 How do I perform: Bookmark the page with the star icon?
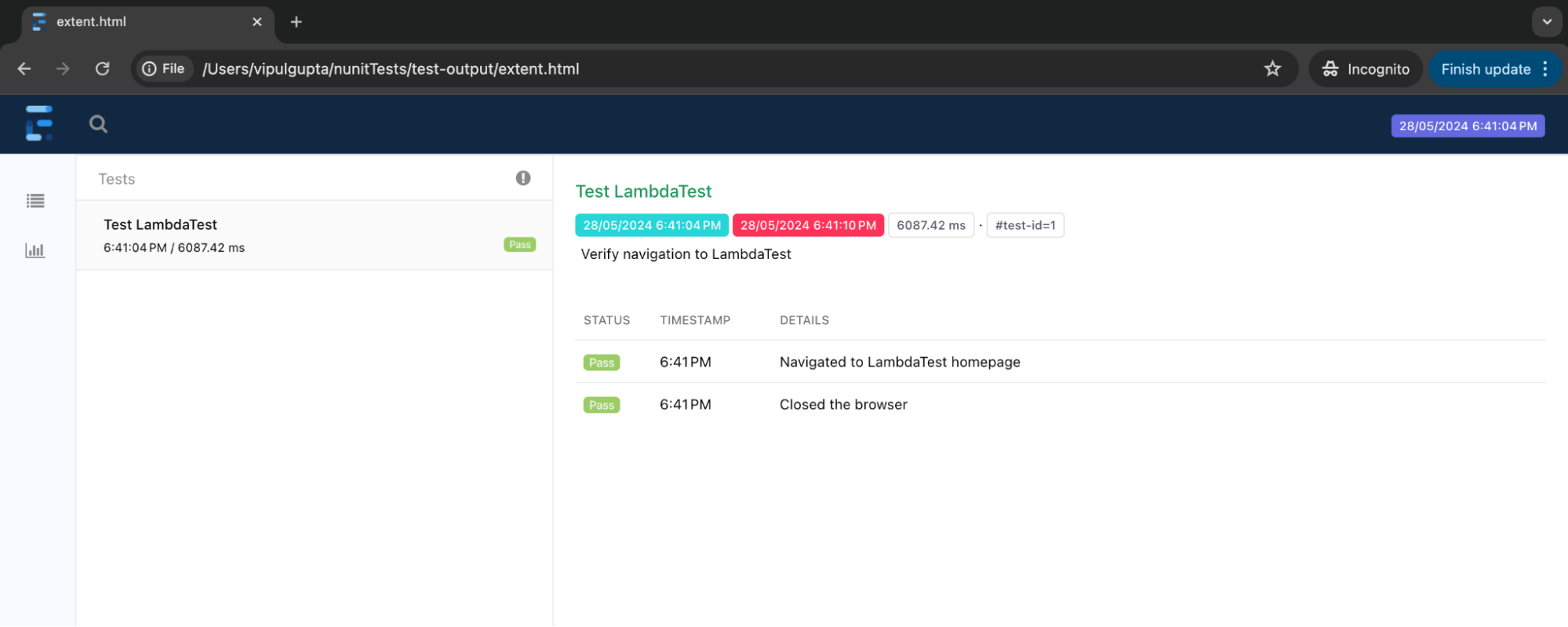point(1272,69)
